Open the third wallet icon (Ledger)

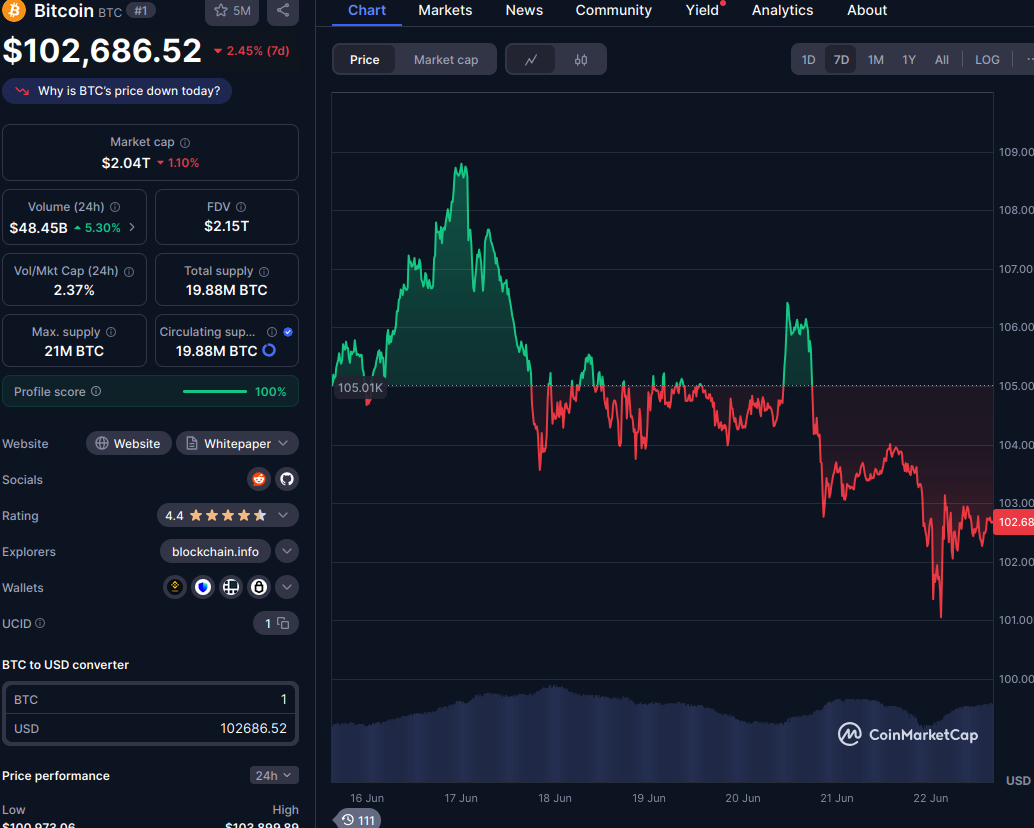pos(231,587)
